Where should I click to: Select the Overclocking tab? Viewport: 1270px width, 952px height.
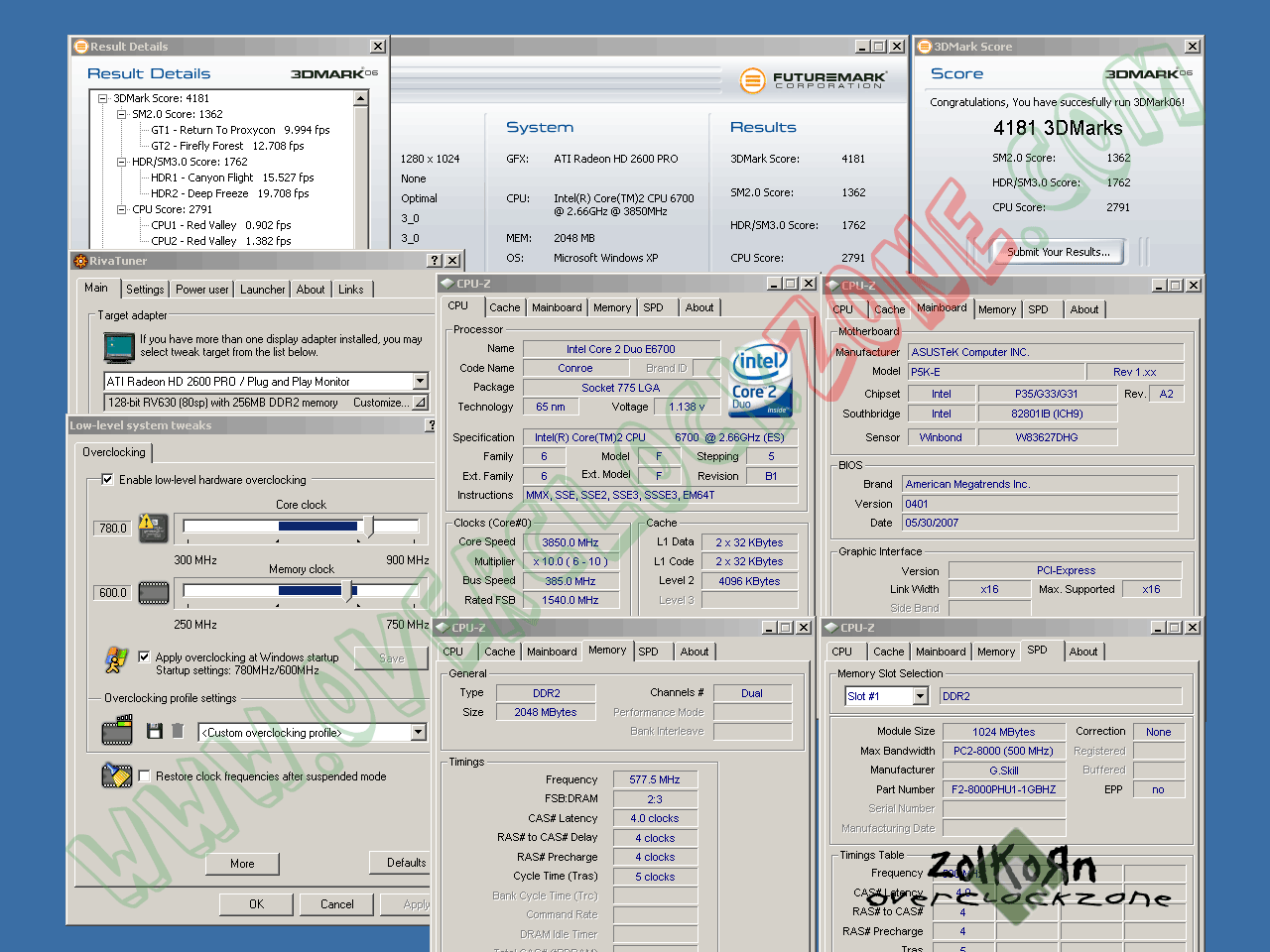pos(114,452)
